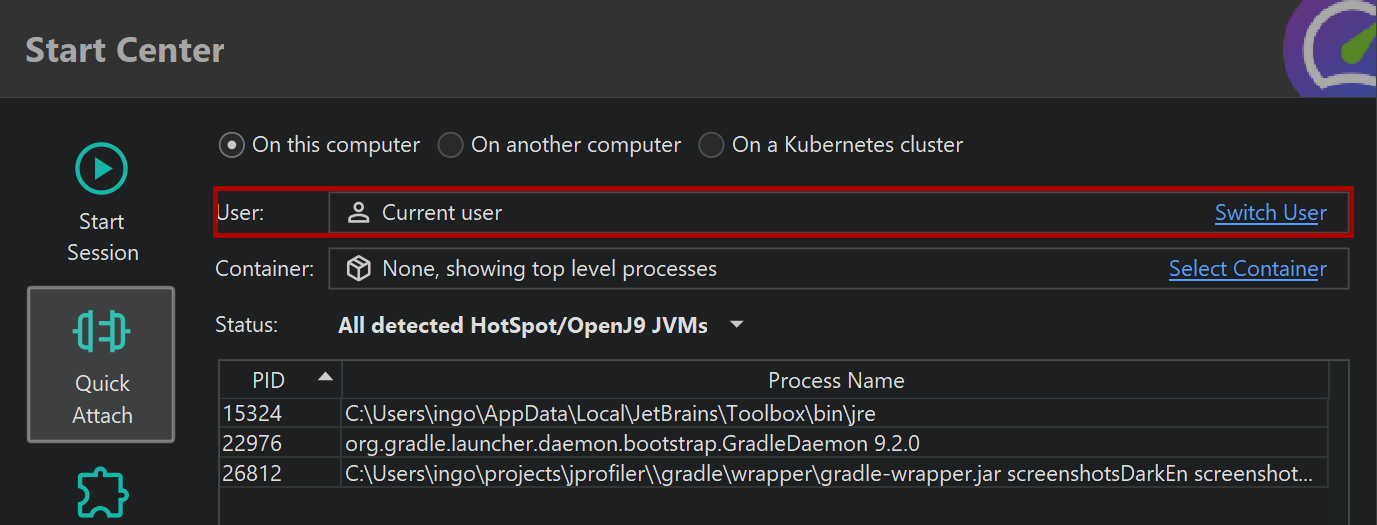
Task: Click the container box icon
Action: [358, 269]
